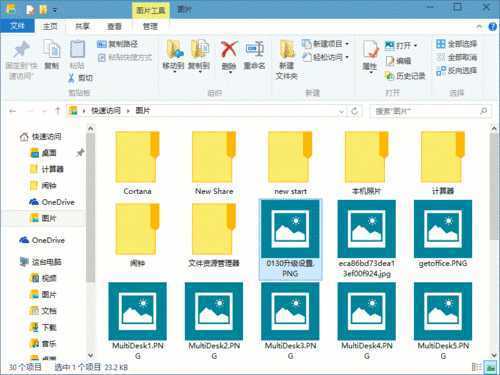This screenshot has width=500, height=375.
Task: Select the MultiDesk5.PNG image file
Action: pyautogui.click(x=443, y=321)
